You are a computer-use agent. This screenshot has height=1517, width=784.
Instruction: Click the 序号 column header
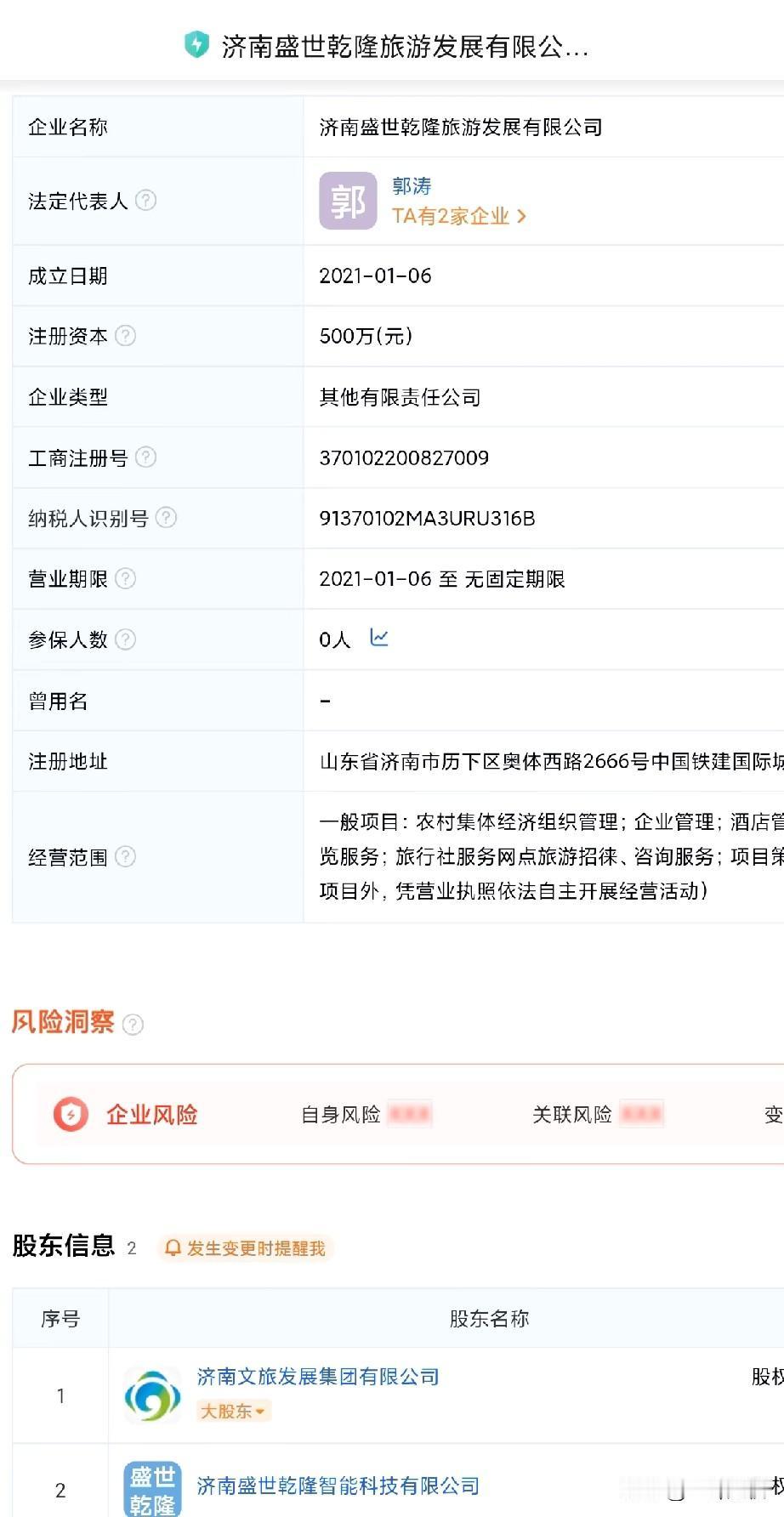click(60, 1319)
